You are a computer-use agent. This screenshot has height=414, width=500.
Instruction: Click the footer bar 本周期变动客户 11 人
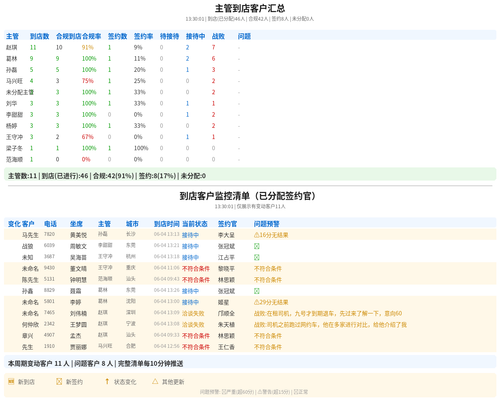250,363
